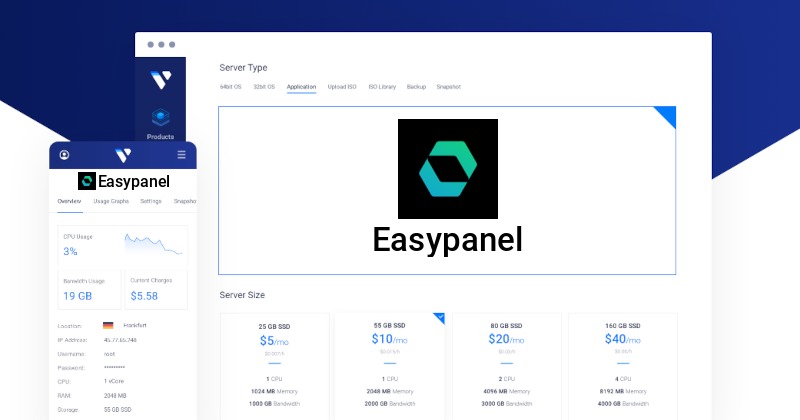Switch to the Snapshot server type tab

(448, 87)
